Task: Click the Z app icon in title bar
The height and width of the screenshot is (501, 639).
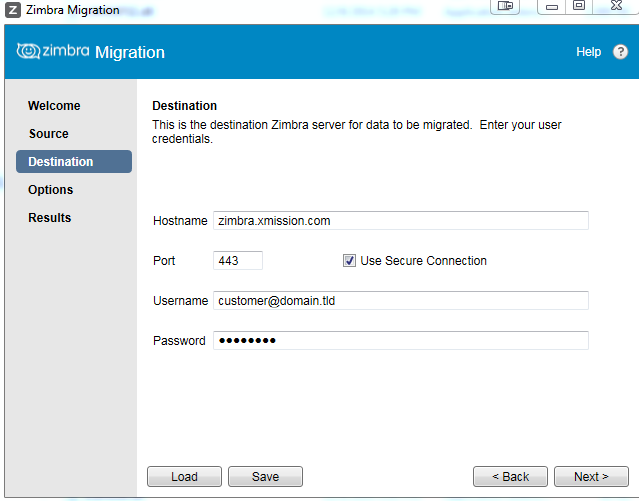Action: point(12,10)
